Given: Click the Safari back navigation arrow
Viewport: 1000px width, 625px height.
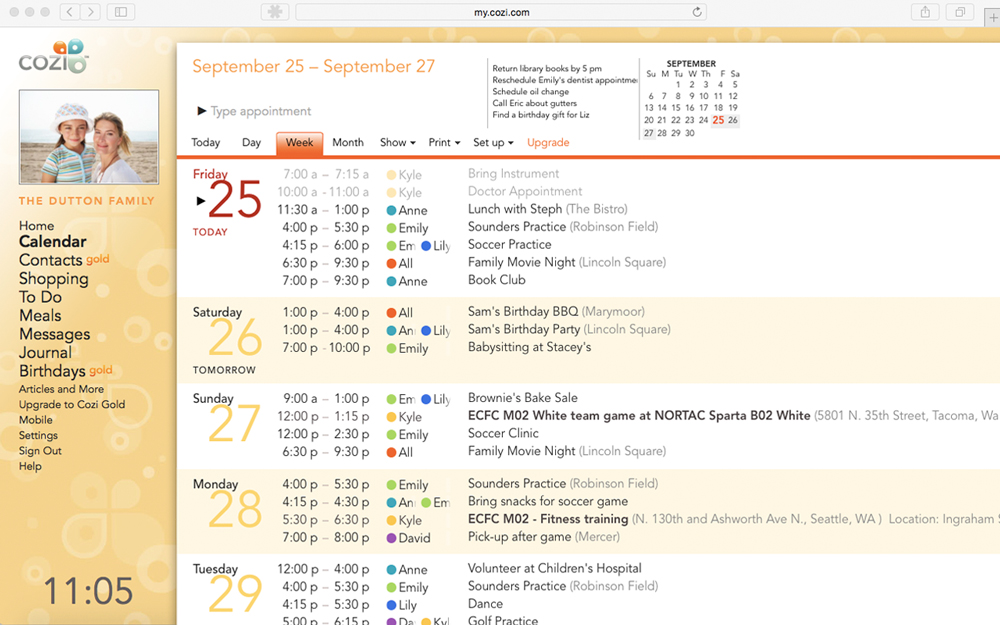Looking at the screenshot, I should point(70,11).
